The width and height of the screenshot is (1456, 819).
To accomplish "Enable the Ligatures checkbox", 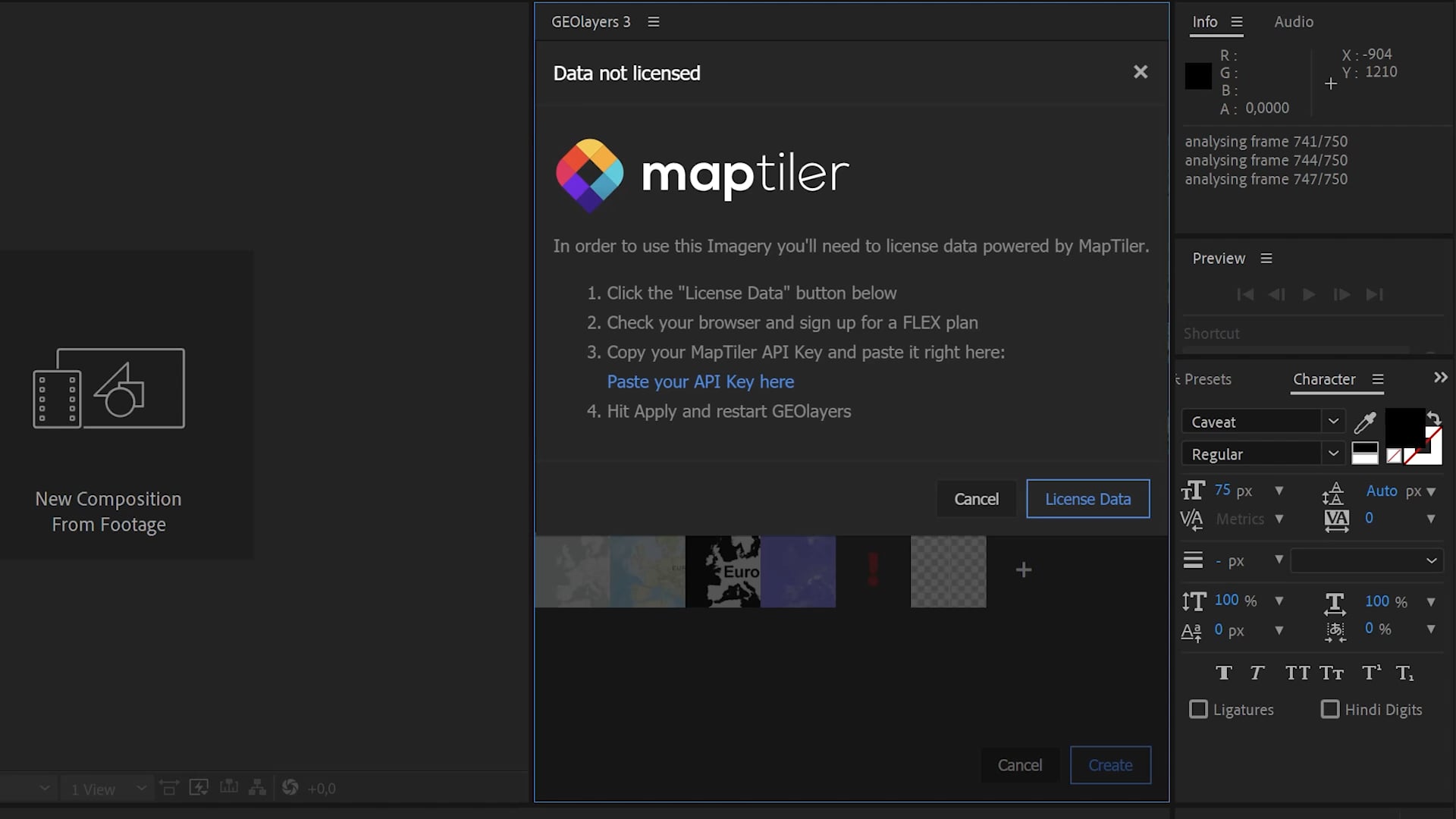I will point(1199,709).
